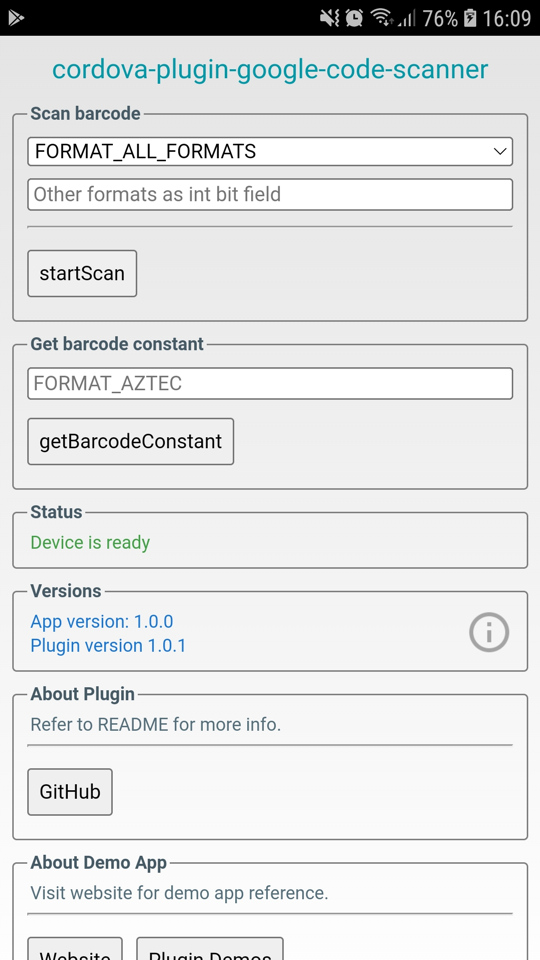Tap the Play Store icon in status bar
Viewport: 540px width, 960px height.
coord(16,18)
